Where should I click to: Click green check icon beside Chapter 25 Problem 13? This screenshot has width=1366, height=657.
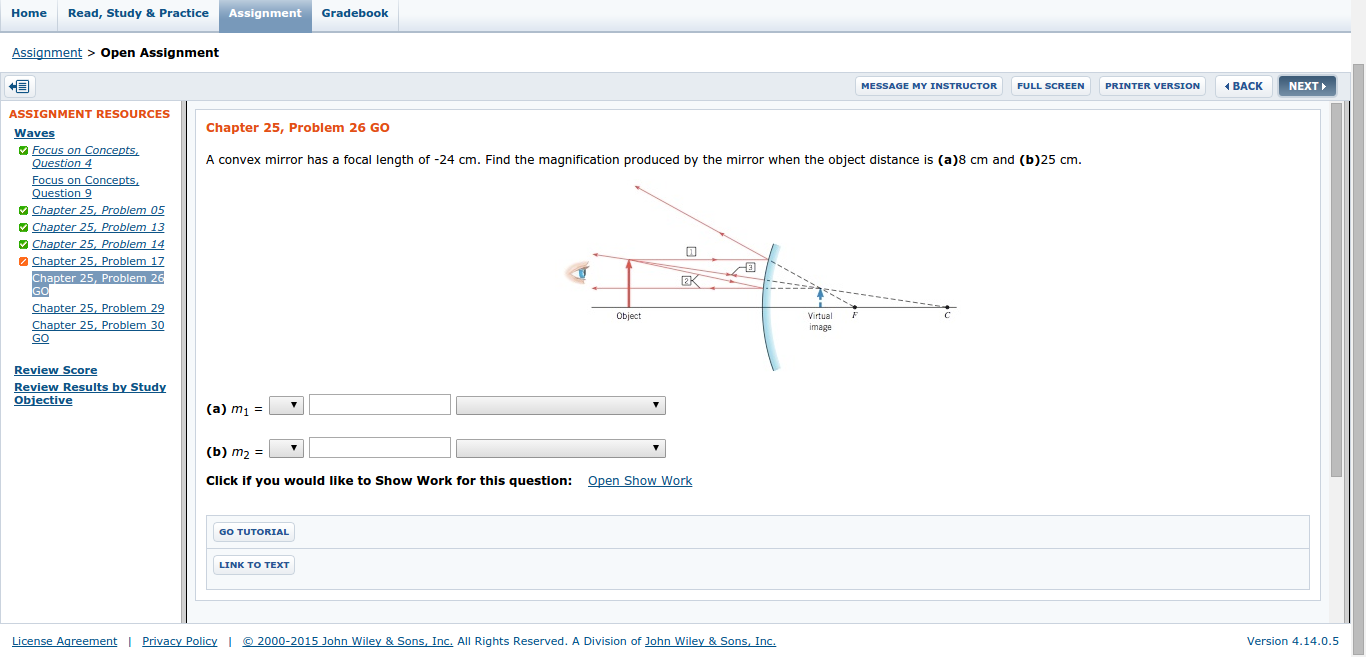coord(22,227)
